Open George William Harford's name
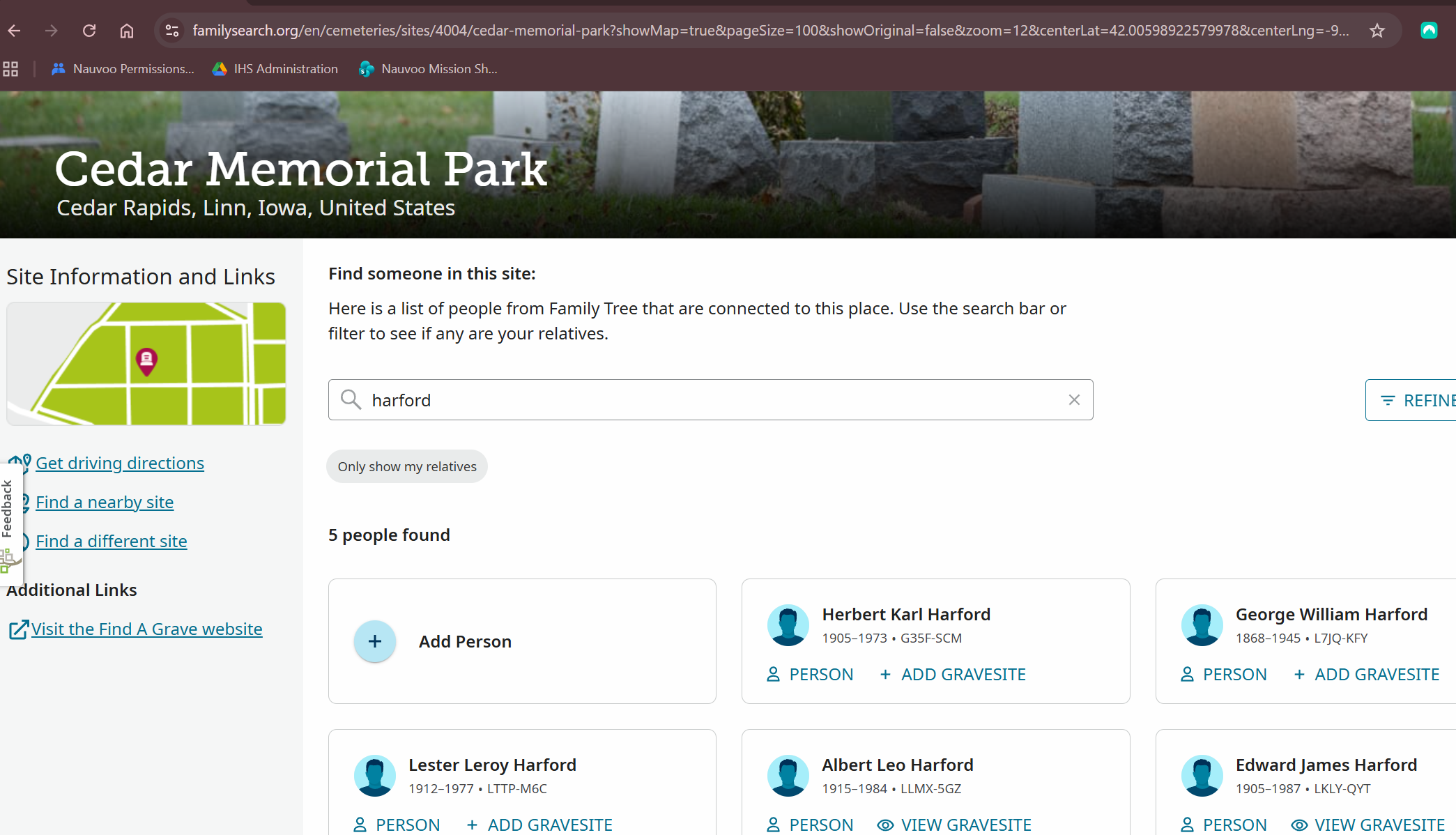 (1331, 615)
